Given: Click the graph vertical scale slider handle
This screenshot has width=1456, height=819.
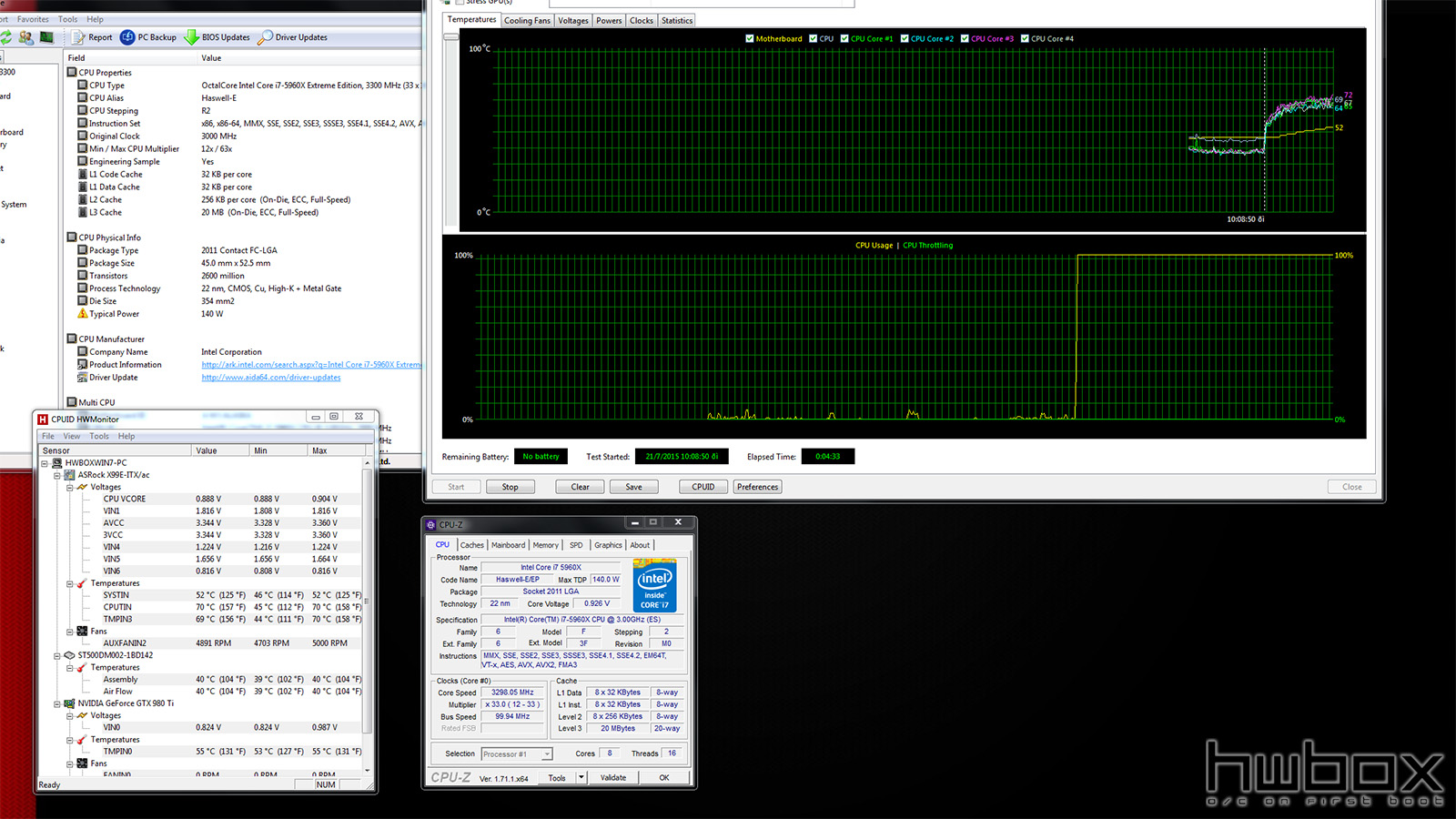Looking at the screenshot, I should 451,36.
